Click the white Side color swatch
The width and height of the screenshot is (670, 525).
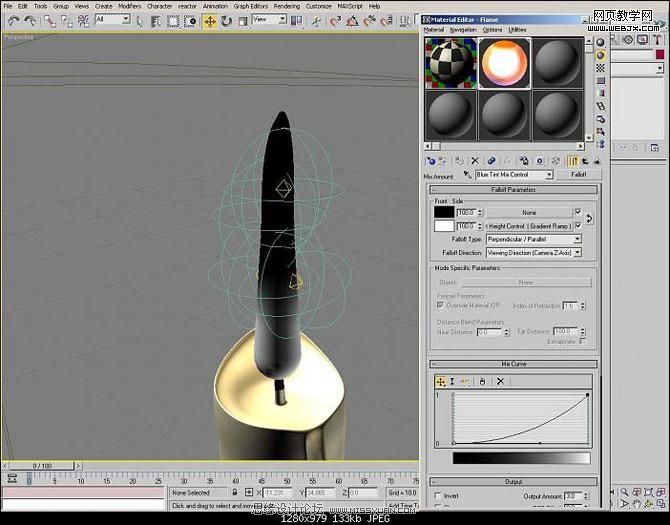pos(444,226)
